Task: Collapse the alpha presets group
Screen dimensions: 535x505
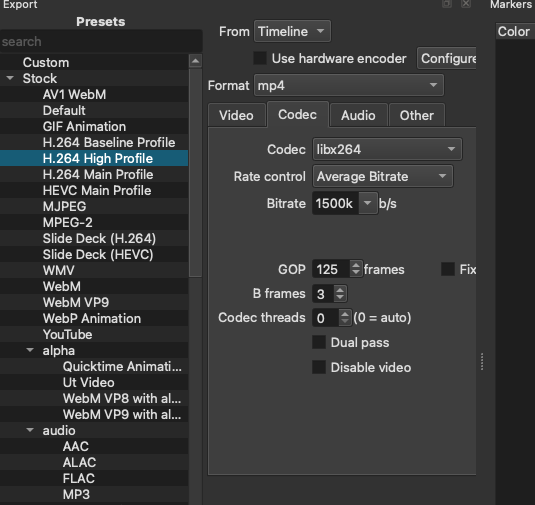Action: tap(30, 350)
